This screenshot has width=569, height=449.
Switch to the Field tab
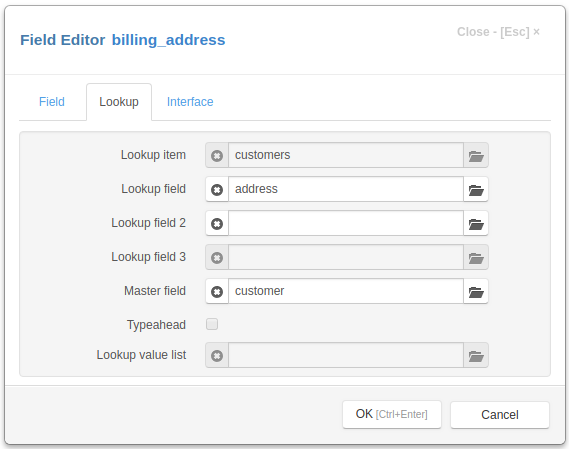point(52,102)
